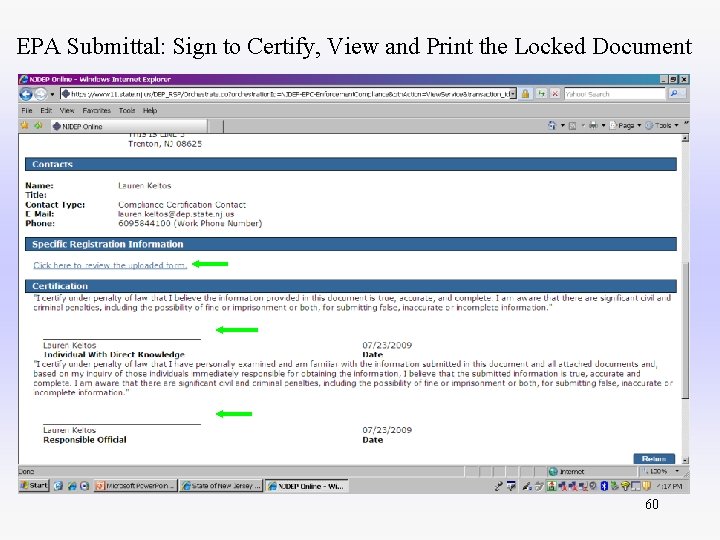Click the Lauren Keltos contact name value

(x=145, y=186)
